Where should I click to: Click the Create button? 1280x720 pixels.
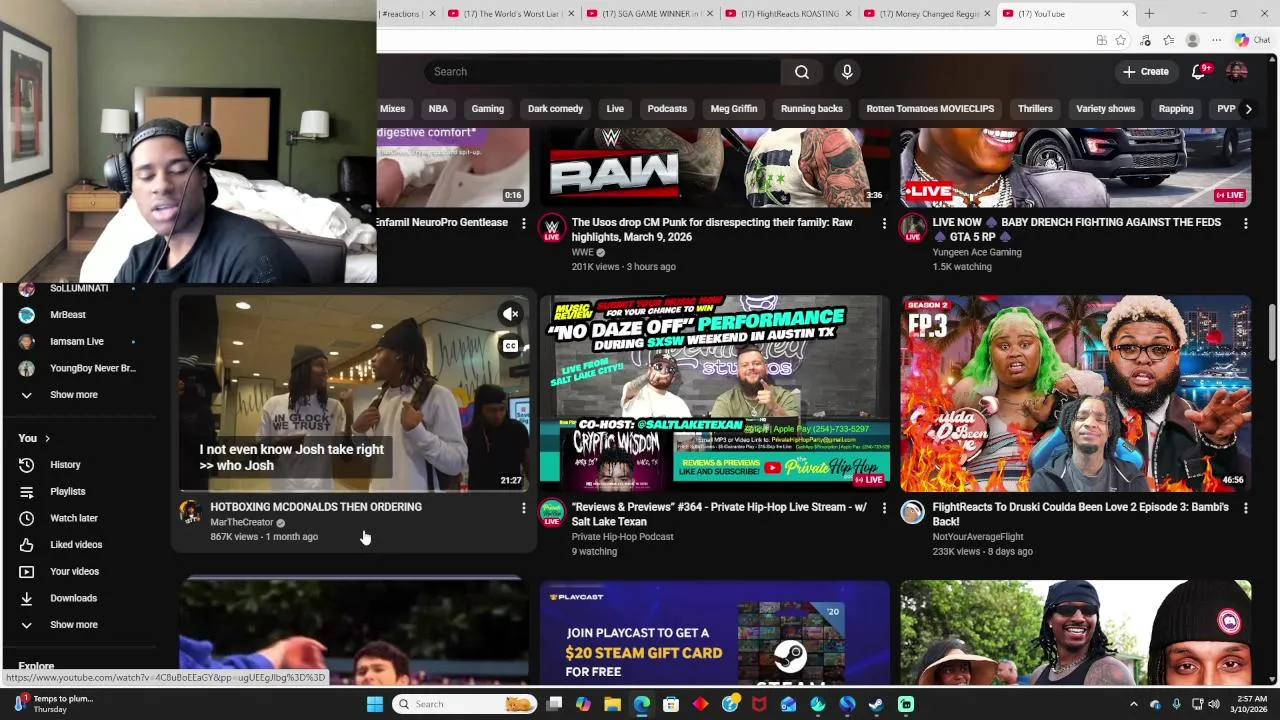(x=1145, y=72)
